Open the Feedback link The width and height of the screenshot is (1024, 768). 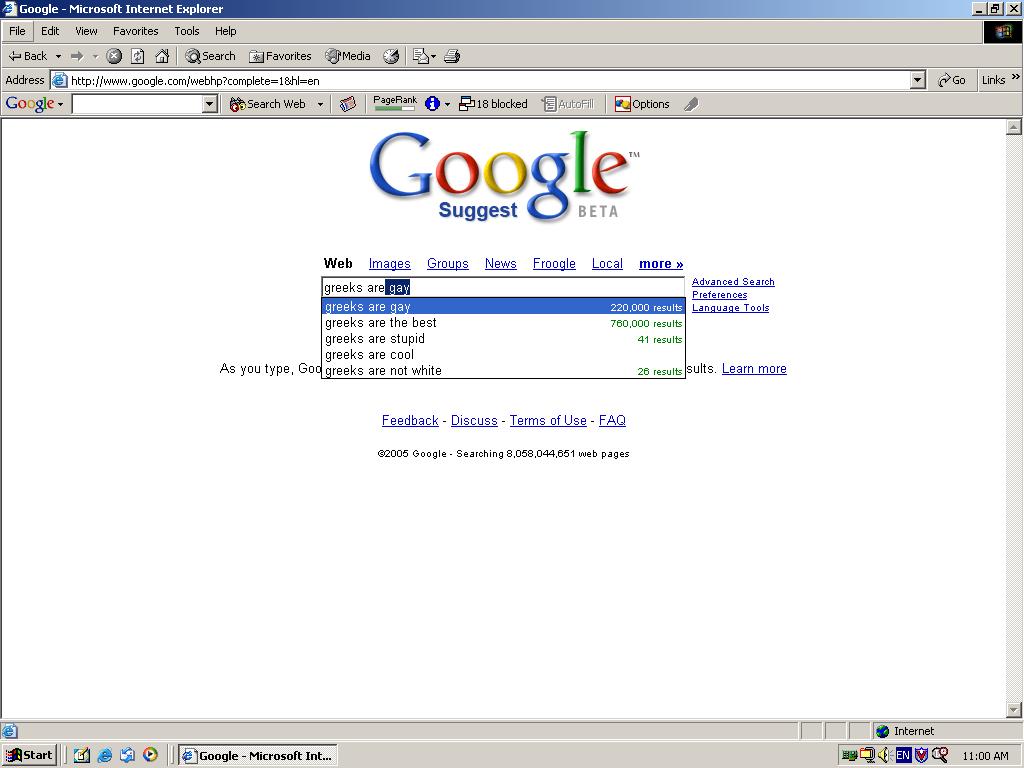(409, 420)
